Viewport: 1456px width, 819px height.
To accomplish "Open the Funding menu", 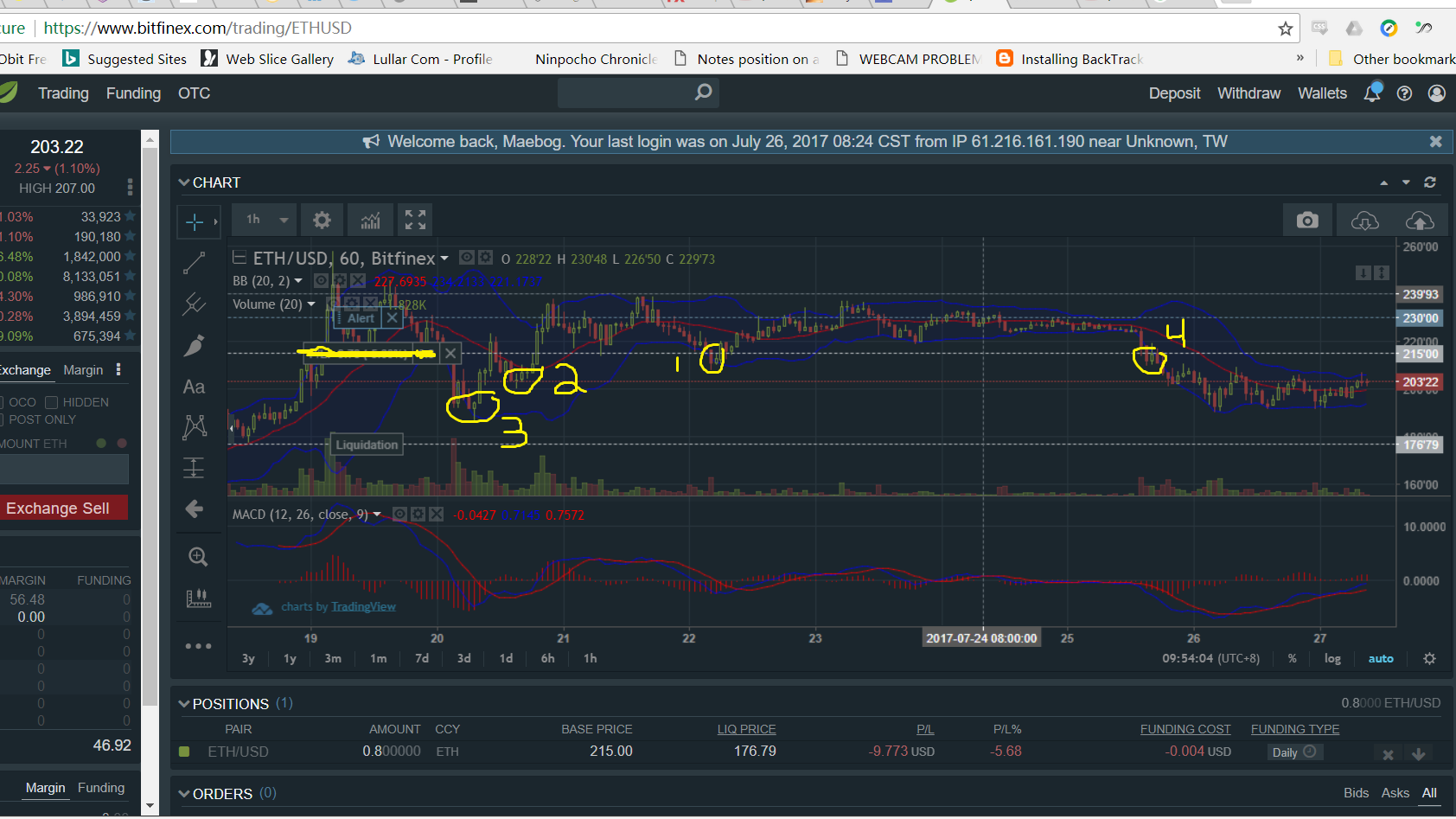I will tap(133, 93).
